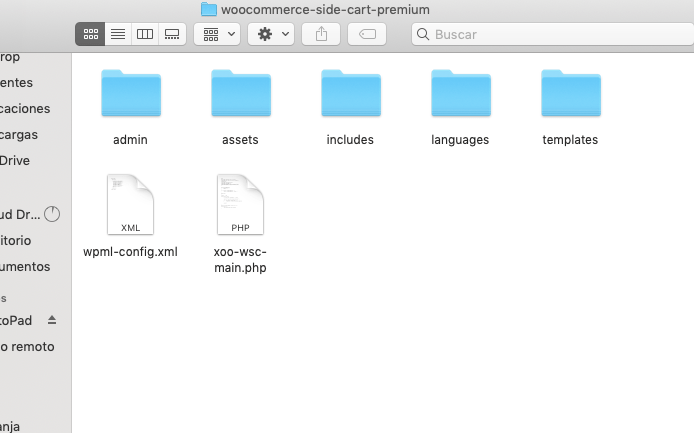Select the wpml-config.xml file icon
The height and width of the screenshot is (433, 694).
coord(130,205)
